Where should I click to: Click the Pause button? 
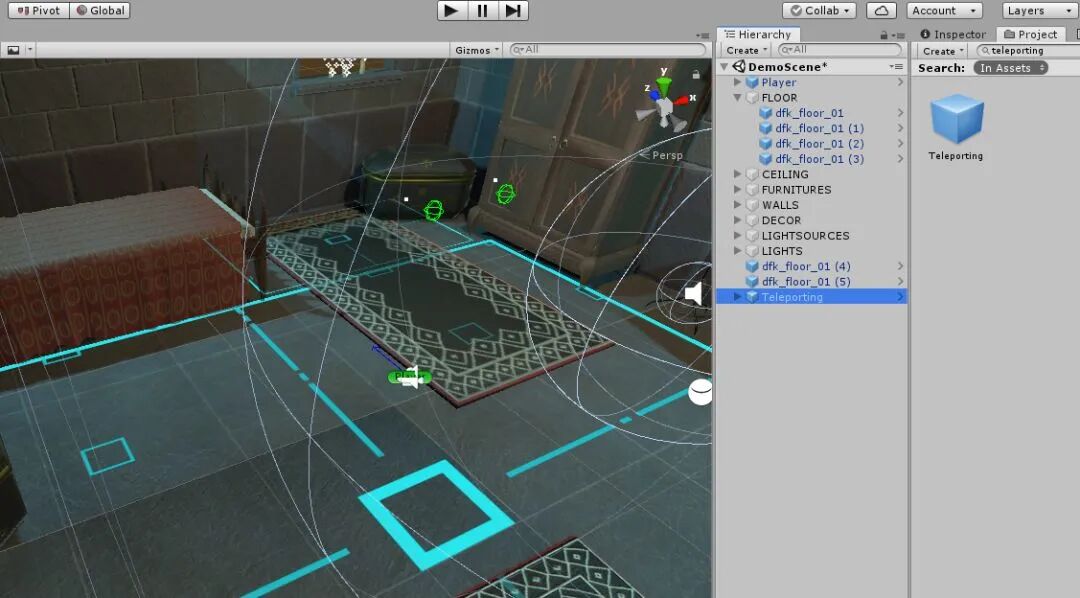(482, 10)
